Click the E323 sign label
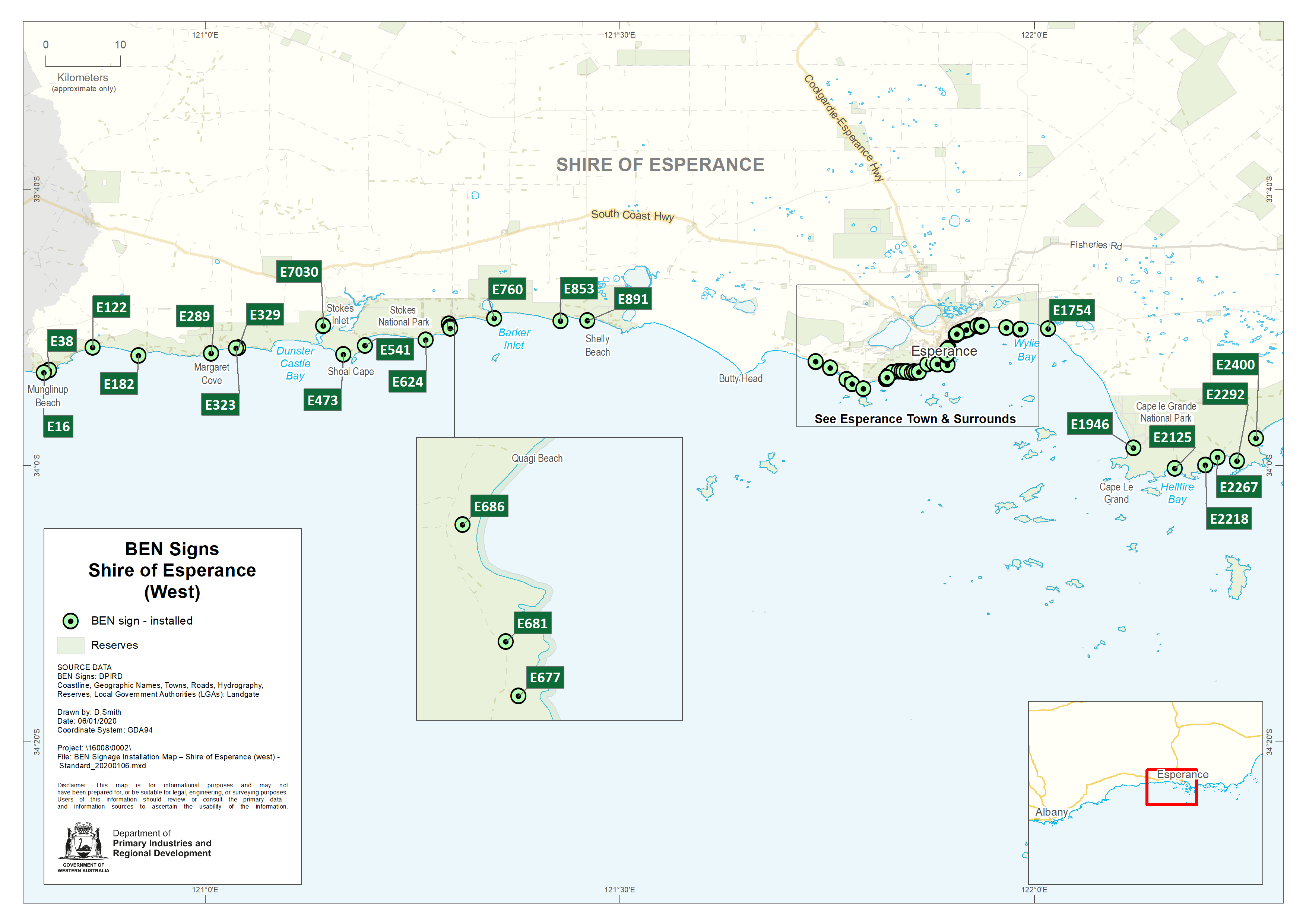This screenshot has width=1306, height=924. [x=220, y=404]
